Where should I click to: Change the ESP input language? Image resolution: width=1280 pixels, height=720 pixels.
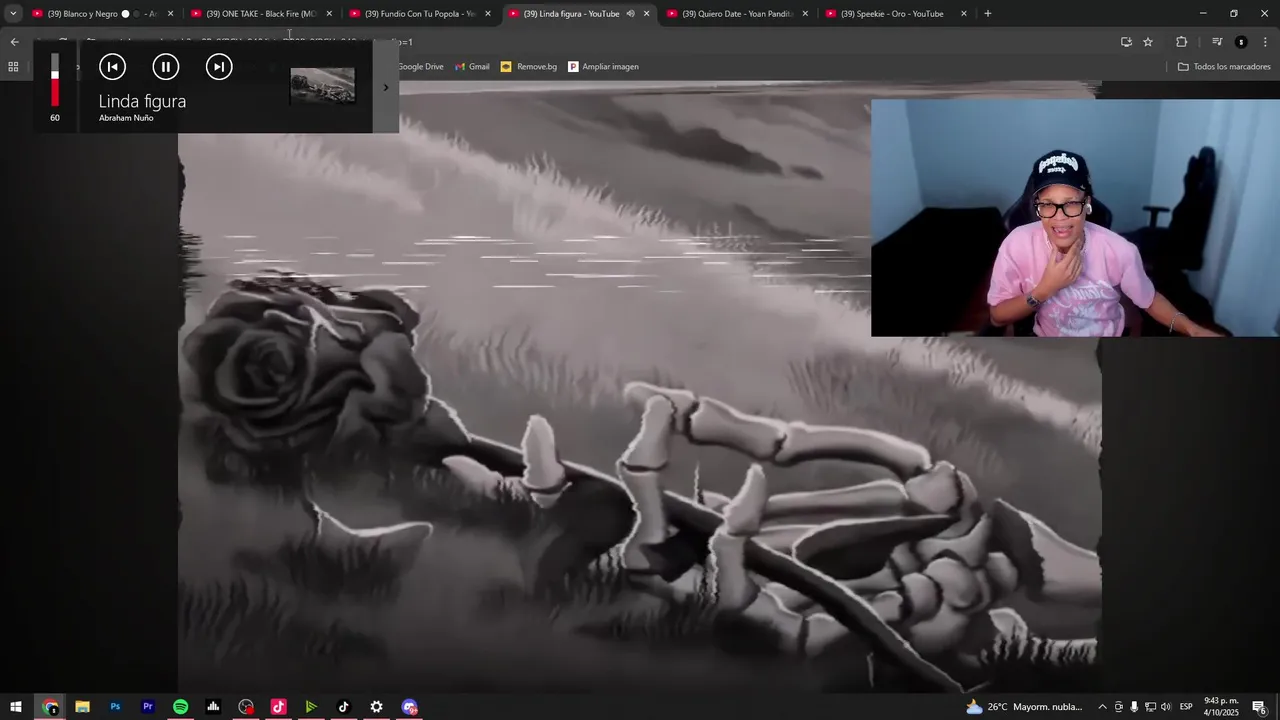pyautogui.click(x=1186, y=707)
